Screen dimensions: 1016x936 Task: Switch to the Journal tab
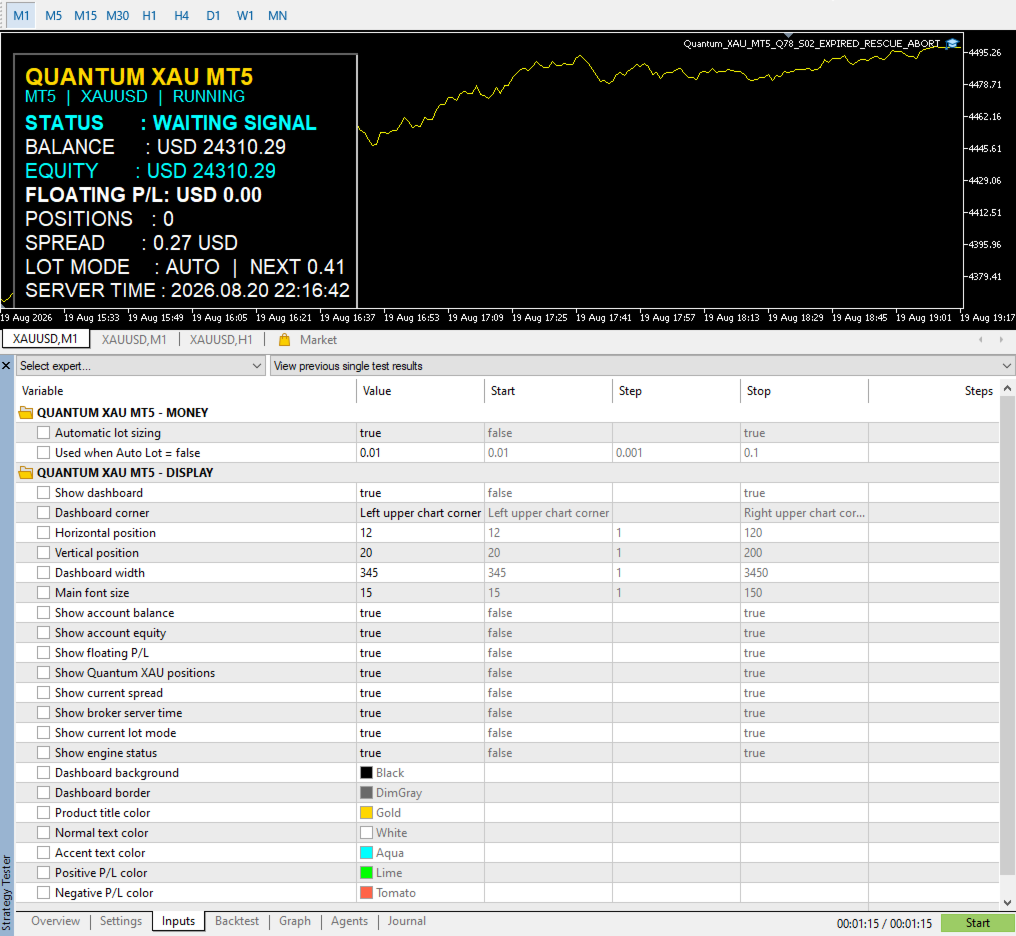click(407, 921)
